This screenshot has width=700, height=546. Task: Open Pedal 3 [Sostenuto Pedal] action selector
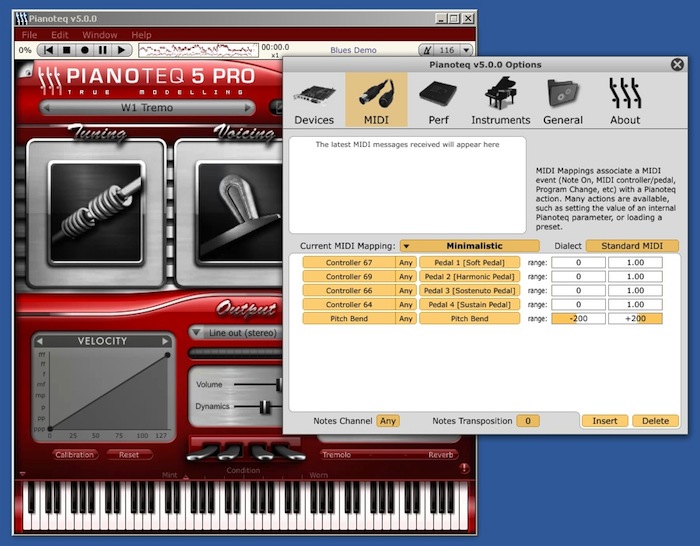(470, 291)
